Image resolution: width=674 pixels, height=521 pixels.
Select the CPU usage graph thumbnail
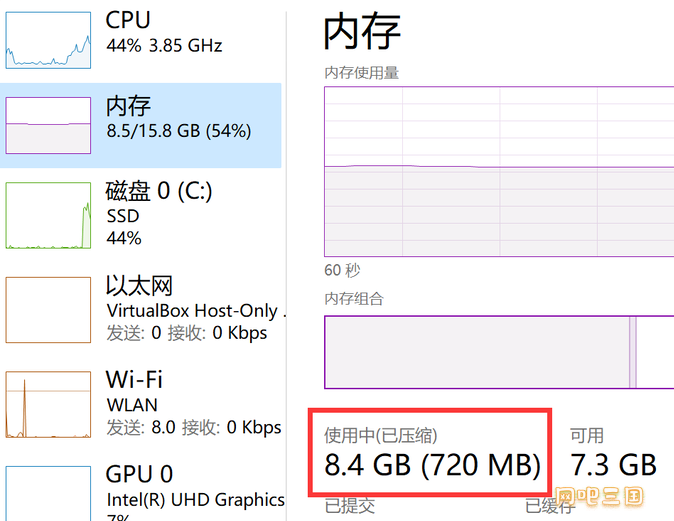point(48,40)
